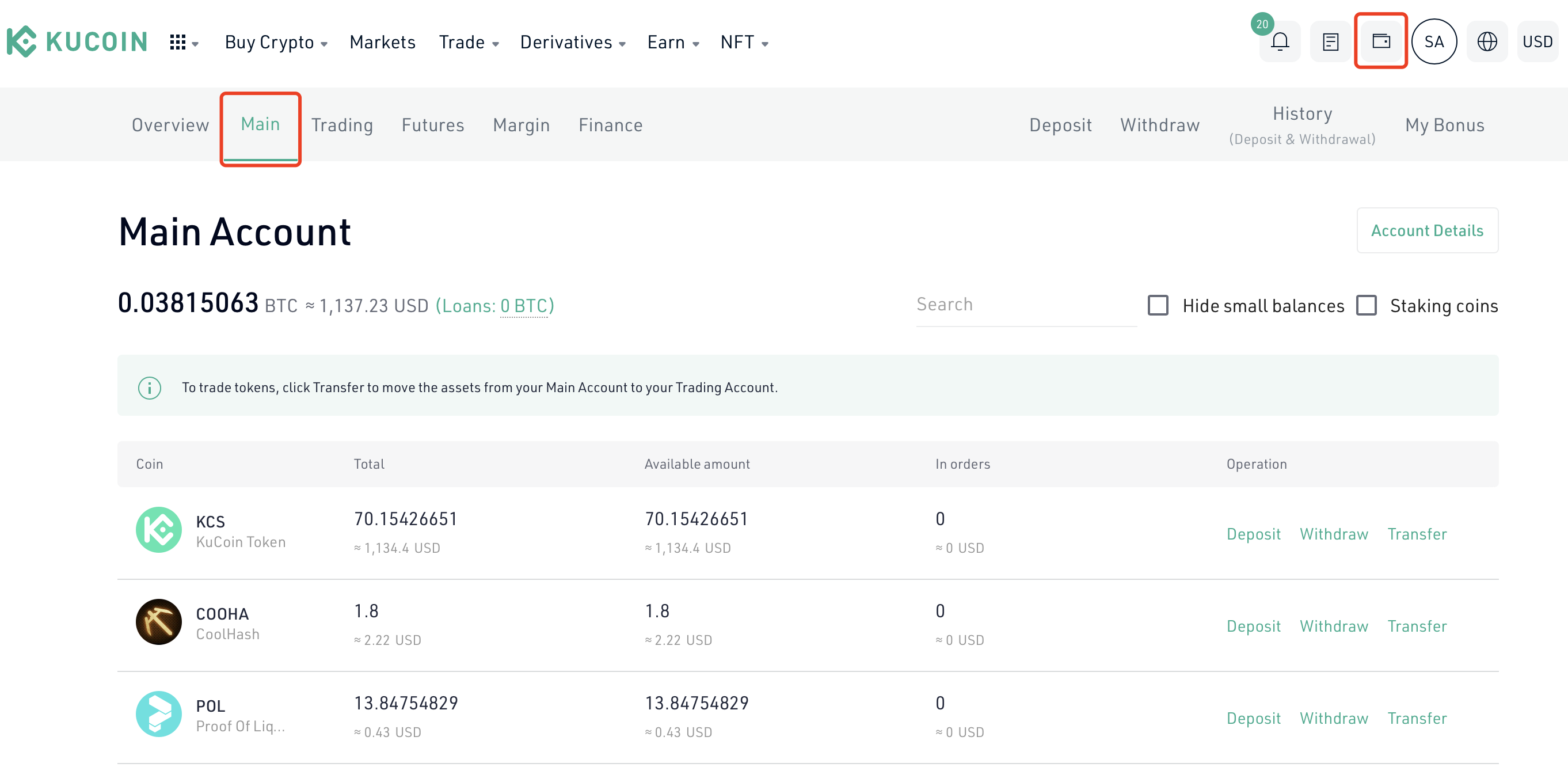The height and width of the screenshot is (767, 1568).
Task: Click the Available amount column header
Action: 697,464
